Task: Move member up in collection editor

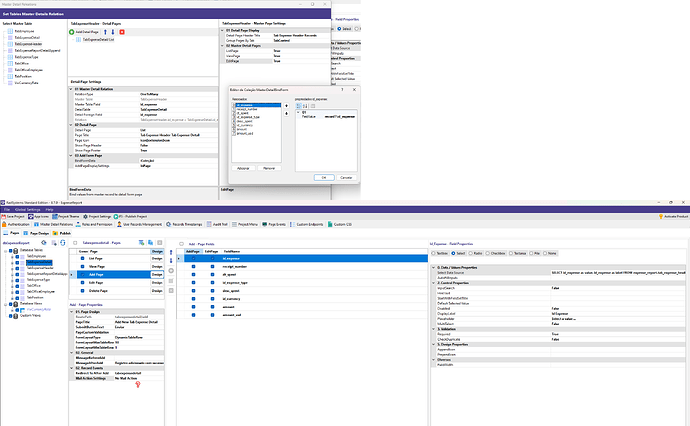Action: coord(286,106)
